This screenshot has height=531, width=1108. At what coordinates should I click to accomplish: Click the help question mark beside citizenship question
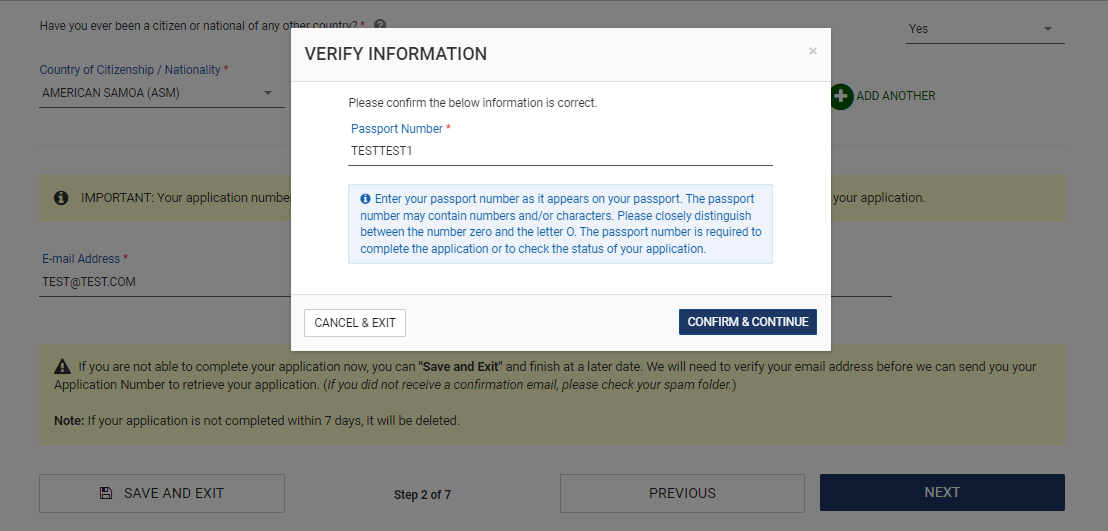[380, 25]
